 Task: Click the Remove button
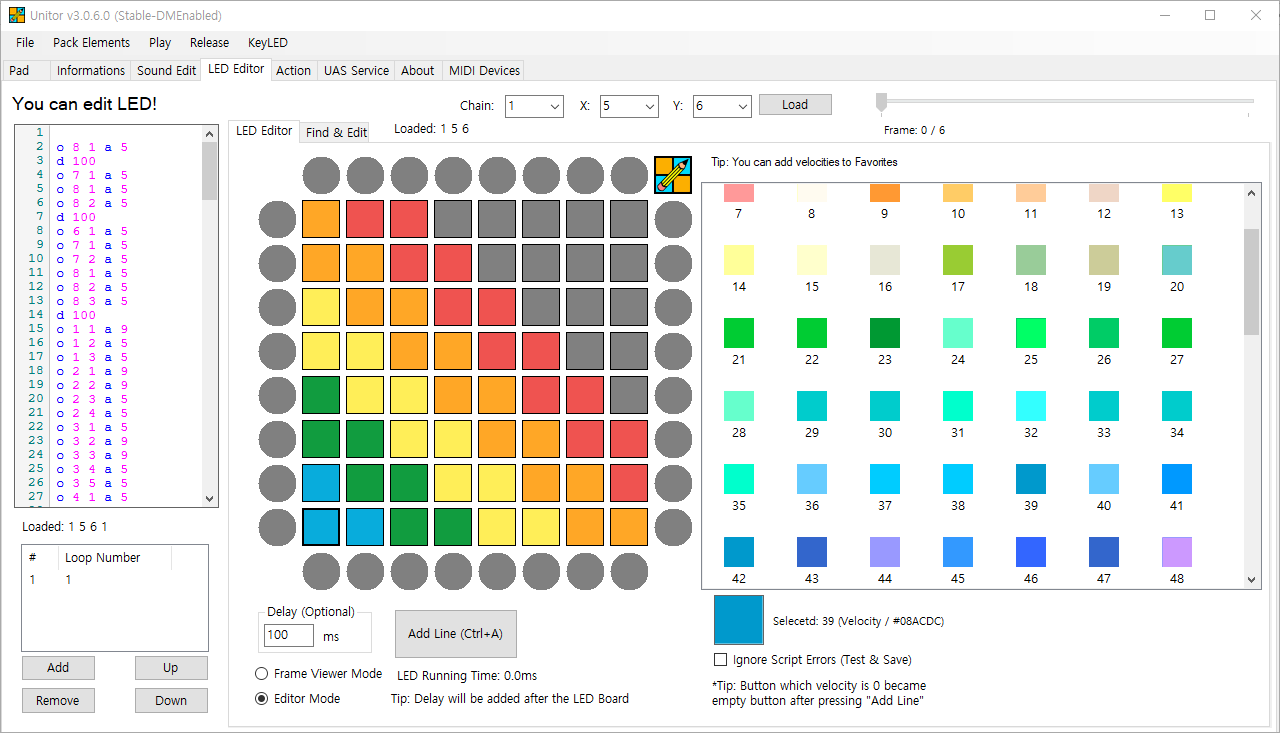pos(58,700)
